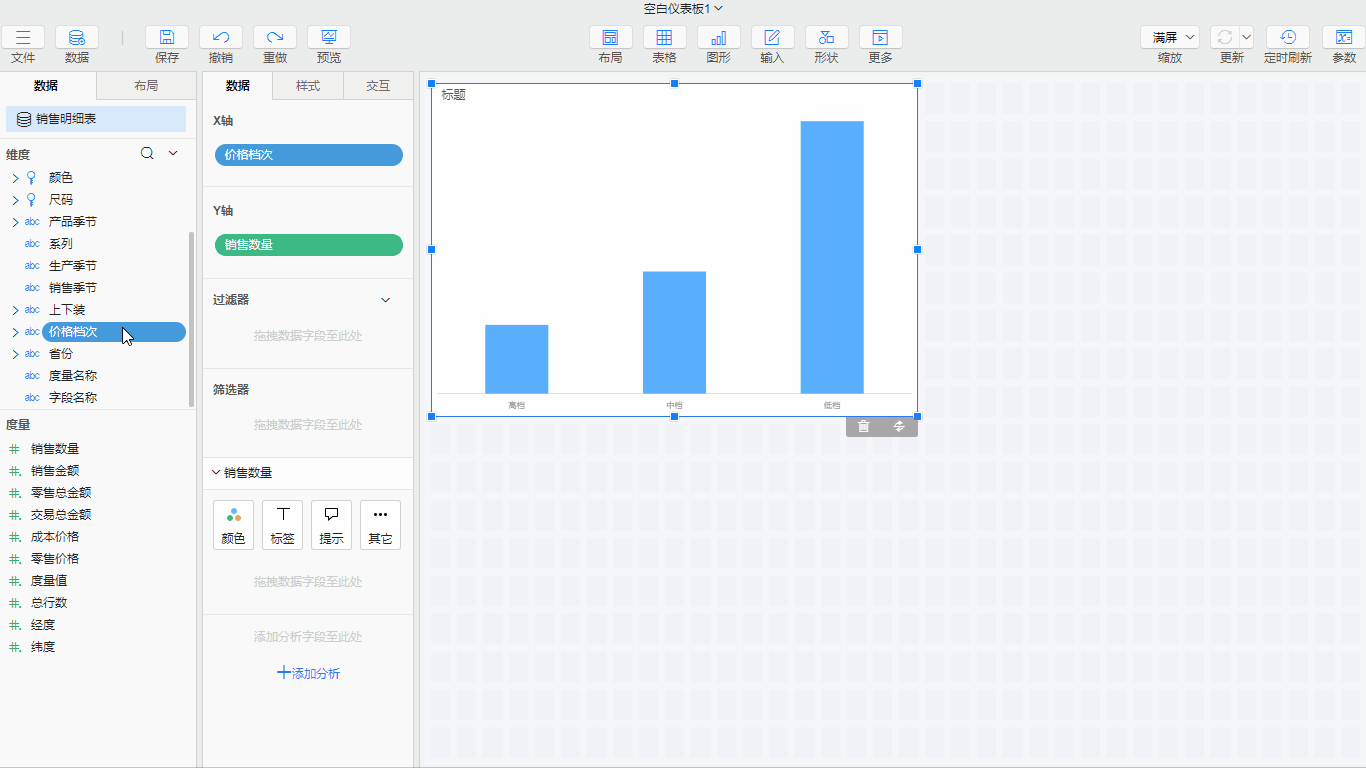
Task: Open Preview (预览) mode
Action: (329, 38)
